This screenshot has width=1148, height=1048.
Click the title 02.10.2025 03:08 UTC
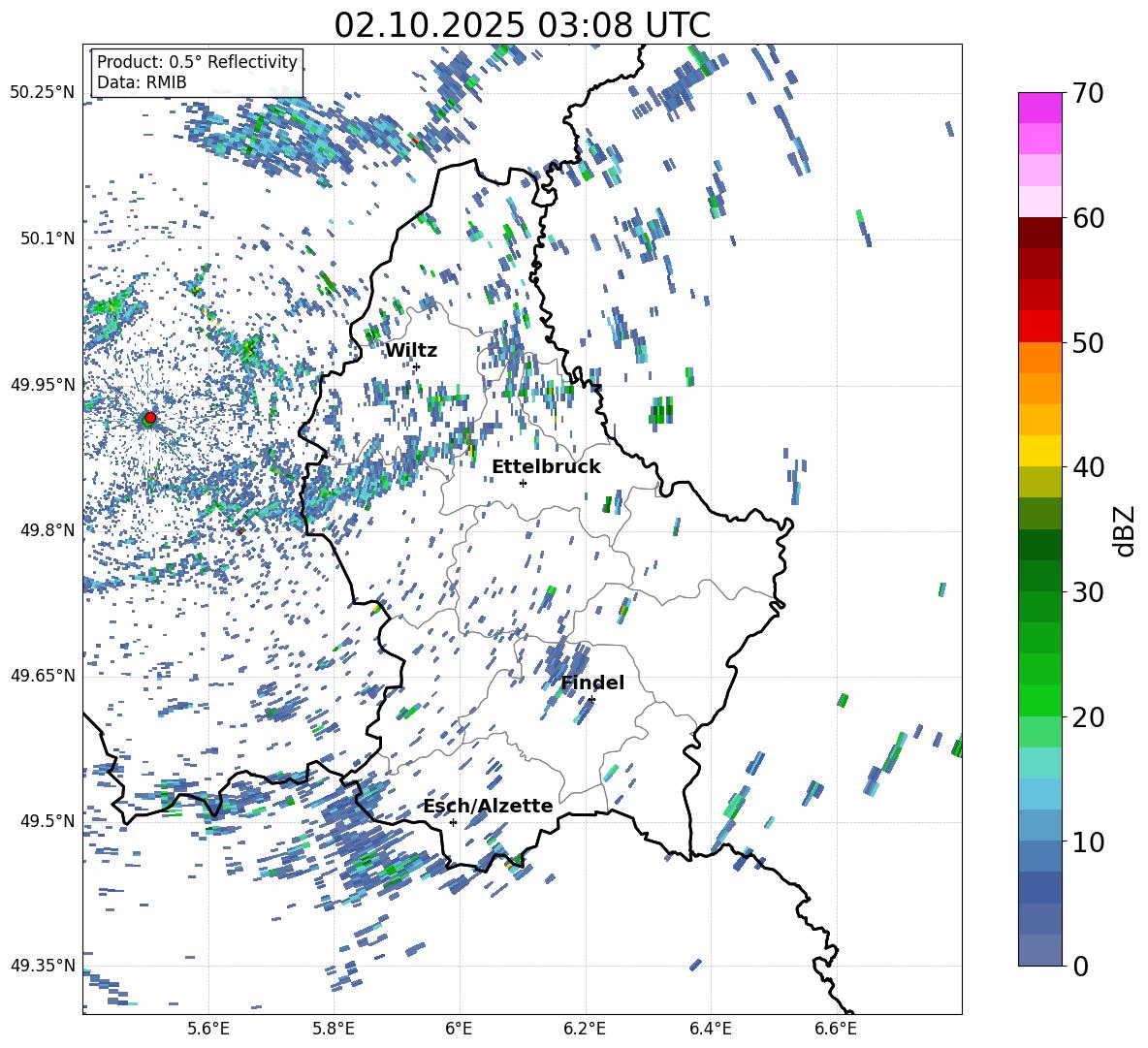[522, 25]
